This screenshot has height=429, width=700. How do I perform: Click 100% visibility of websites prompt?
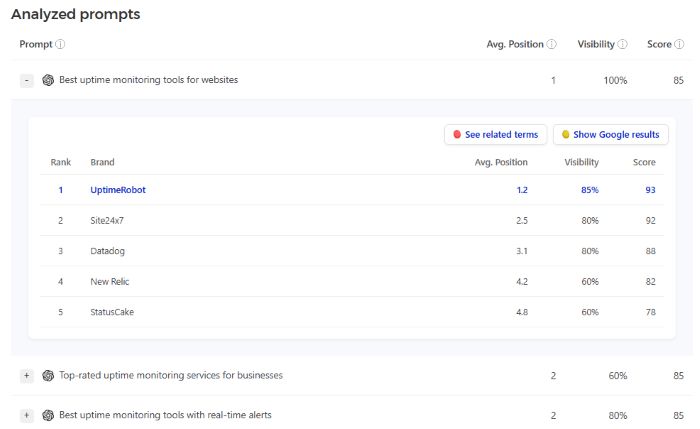pyautogui.click(x=615, y=80)
